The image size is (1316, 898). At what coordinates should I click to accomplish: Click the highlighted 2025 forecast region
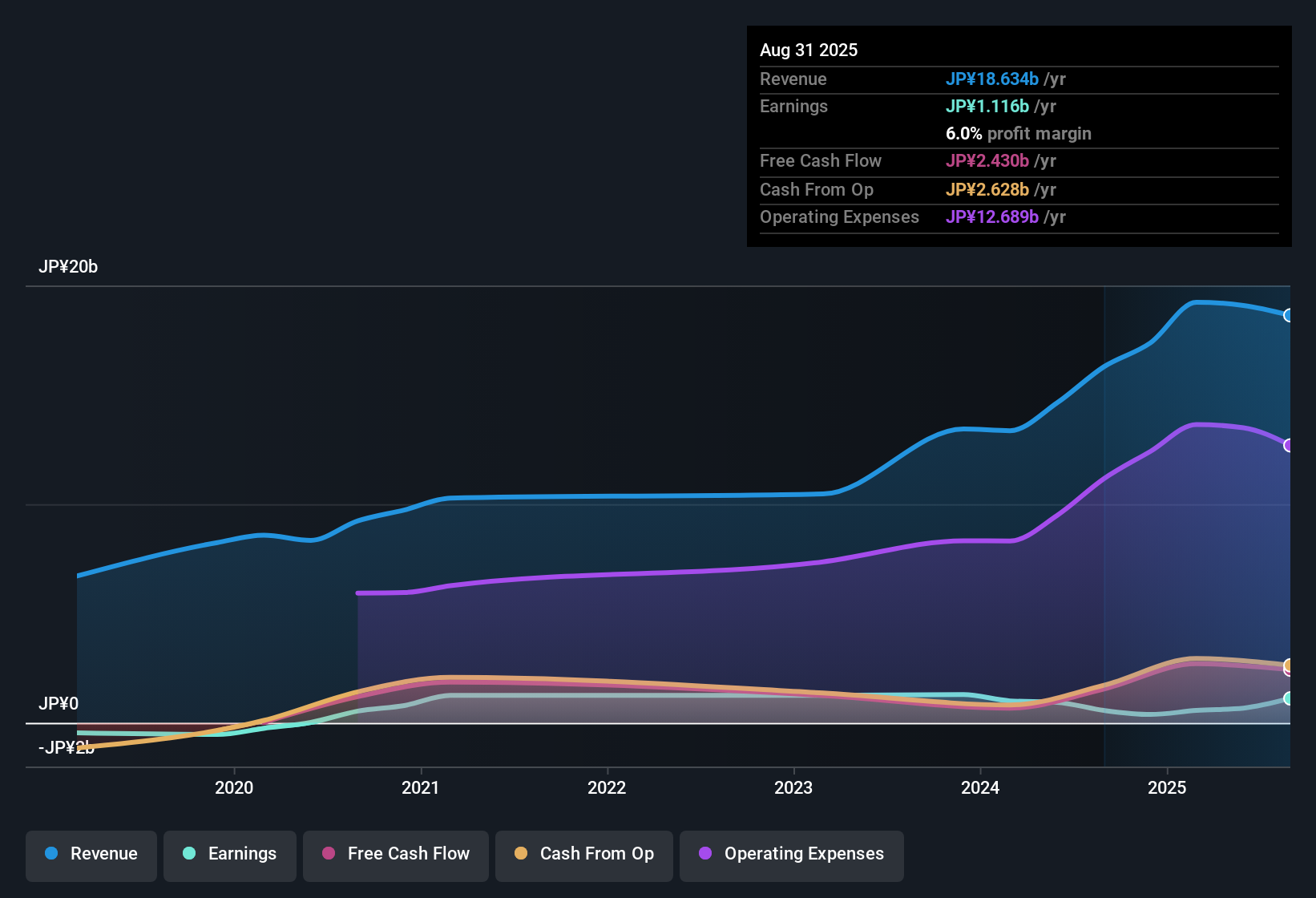(1194, 521)
